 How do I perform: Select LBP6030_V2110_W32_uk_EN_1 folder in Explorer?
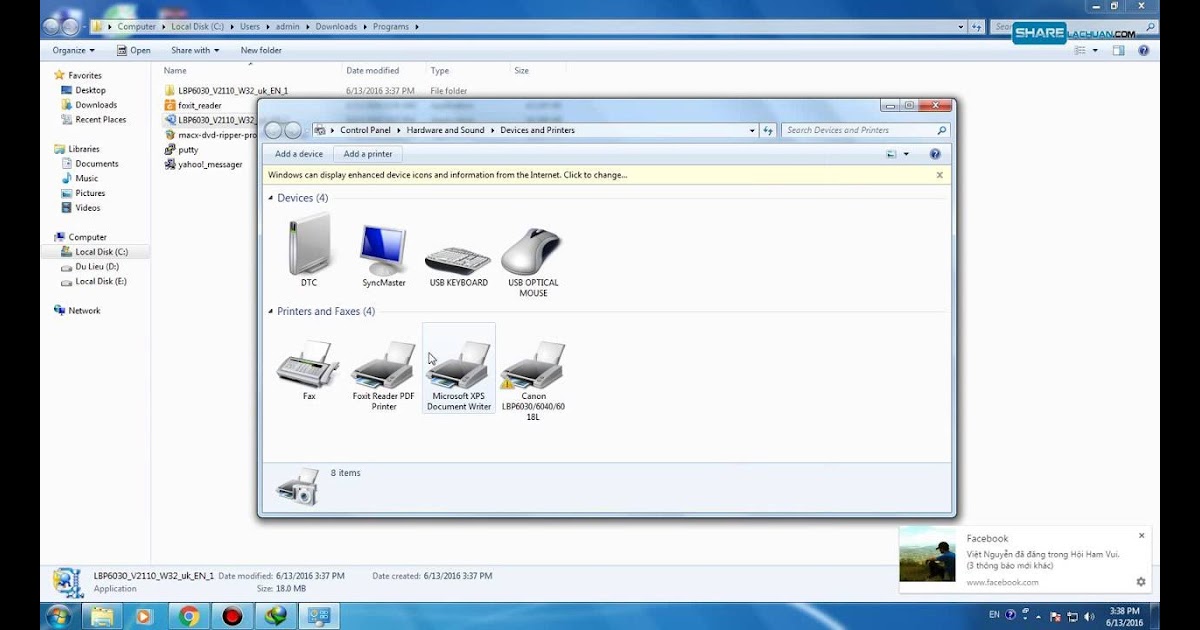233,91
